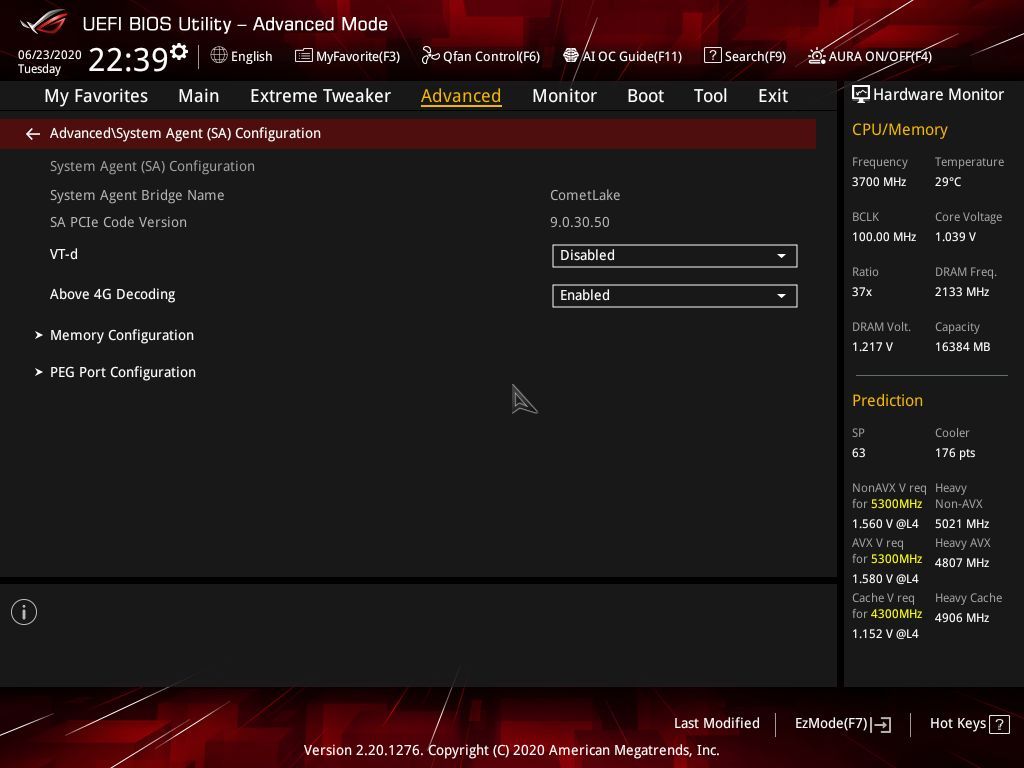Open the Exit tab
1024x768 pixels.
tap(773, 96)
